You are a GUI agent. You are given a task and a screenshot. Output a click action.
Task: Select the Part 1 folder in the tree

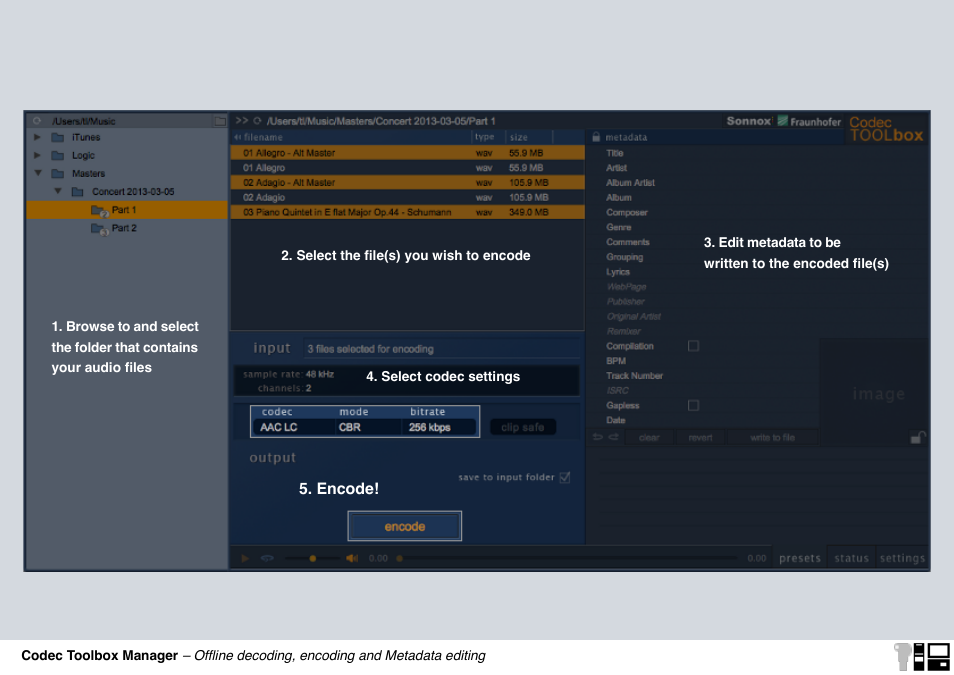click(x=127, y=210)
